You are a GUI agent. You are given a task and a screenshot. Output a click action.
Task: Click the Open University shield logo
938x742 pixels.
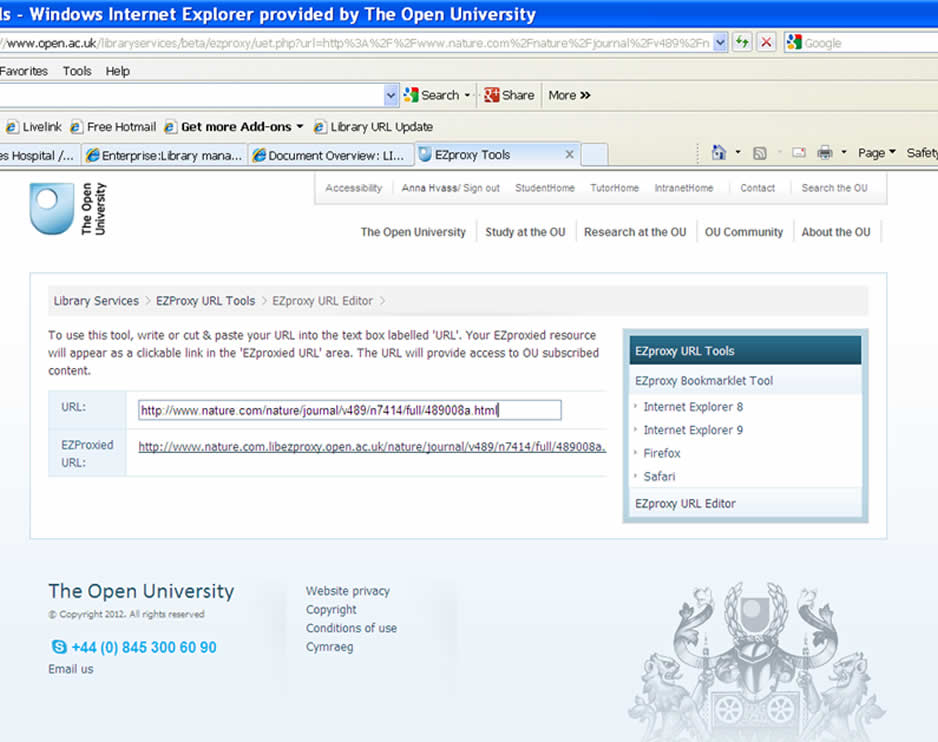tap(51, 209)
